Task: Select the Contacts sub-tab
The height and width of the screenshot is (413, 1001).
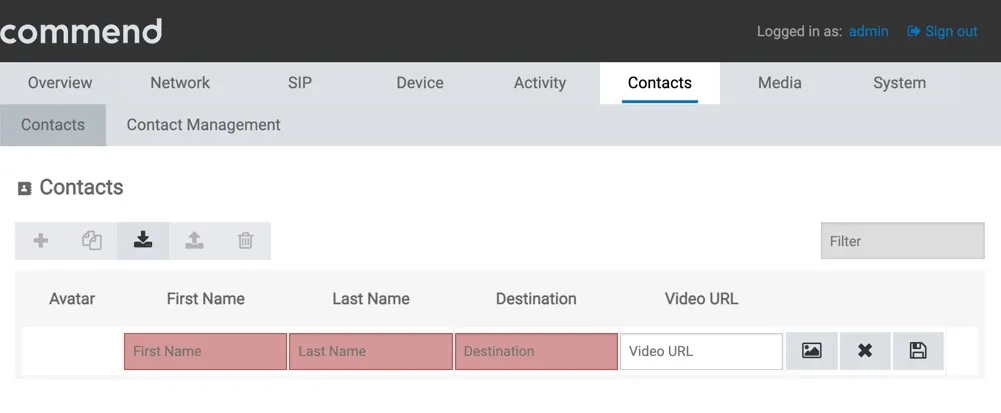Action: [53, 124]
